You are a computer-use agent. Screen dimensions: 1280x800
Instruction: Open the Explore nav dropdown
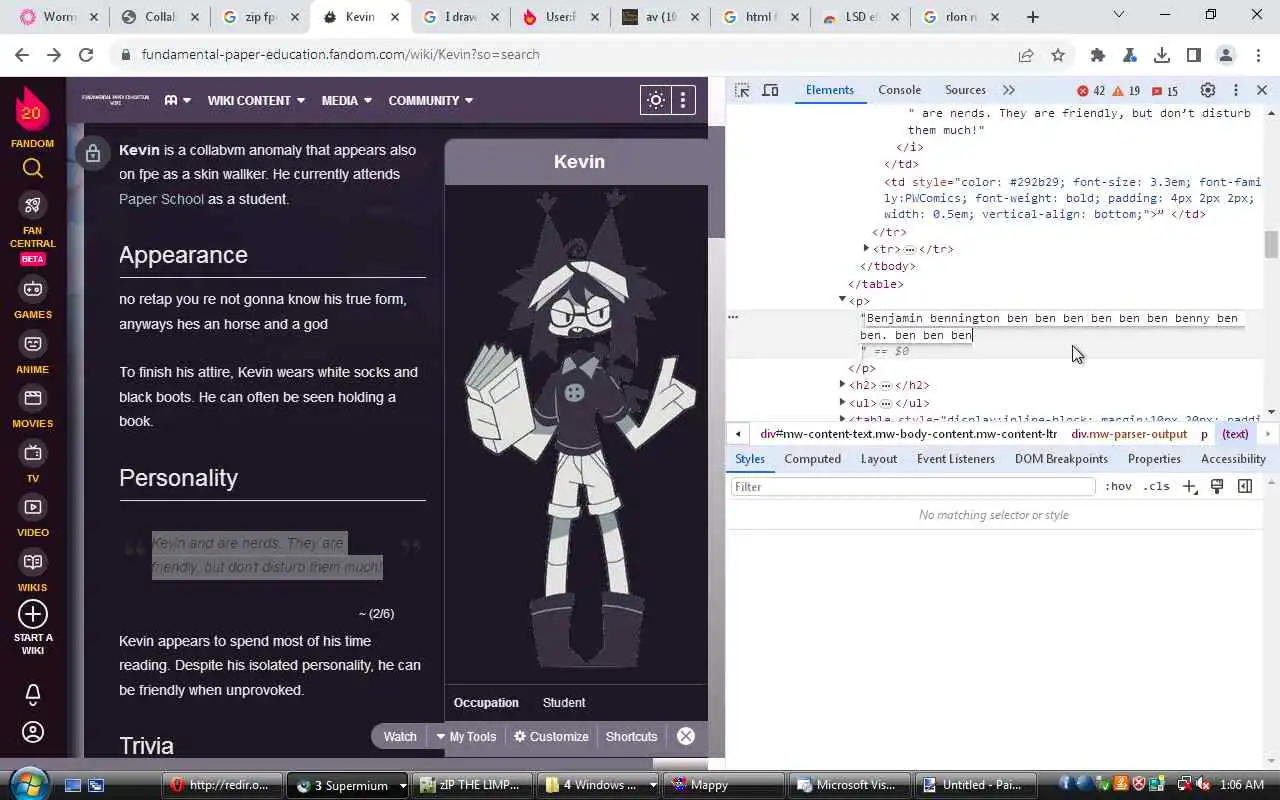177,100
